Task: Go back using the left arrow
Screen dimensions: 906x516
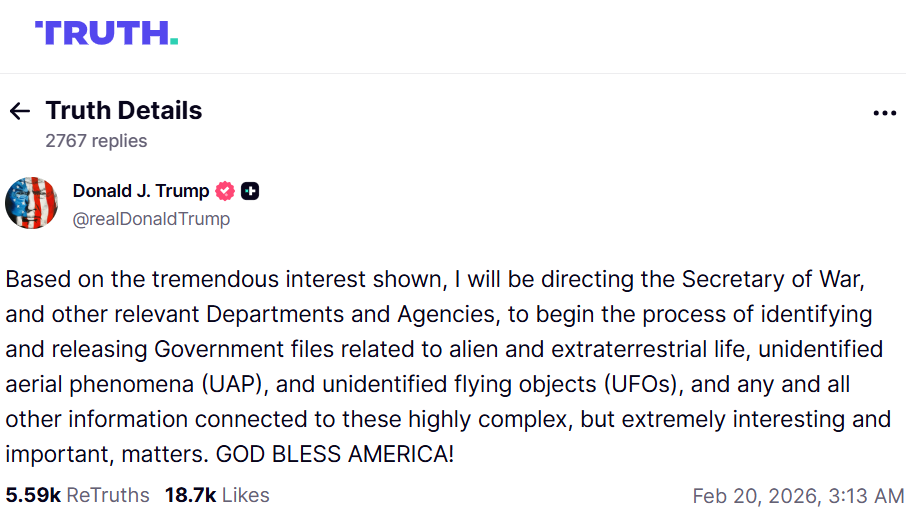Action: coord(19,111)
